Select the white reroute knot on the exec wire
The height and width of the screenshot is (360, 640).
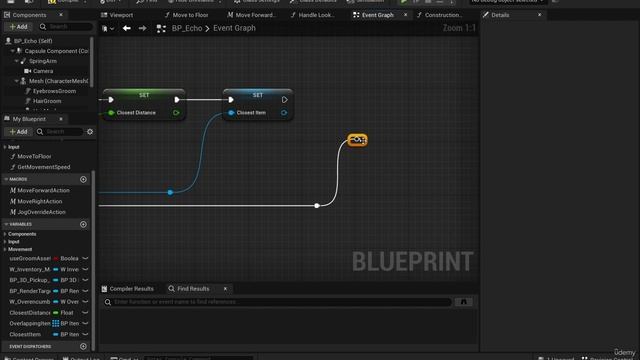(317, 205)
